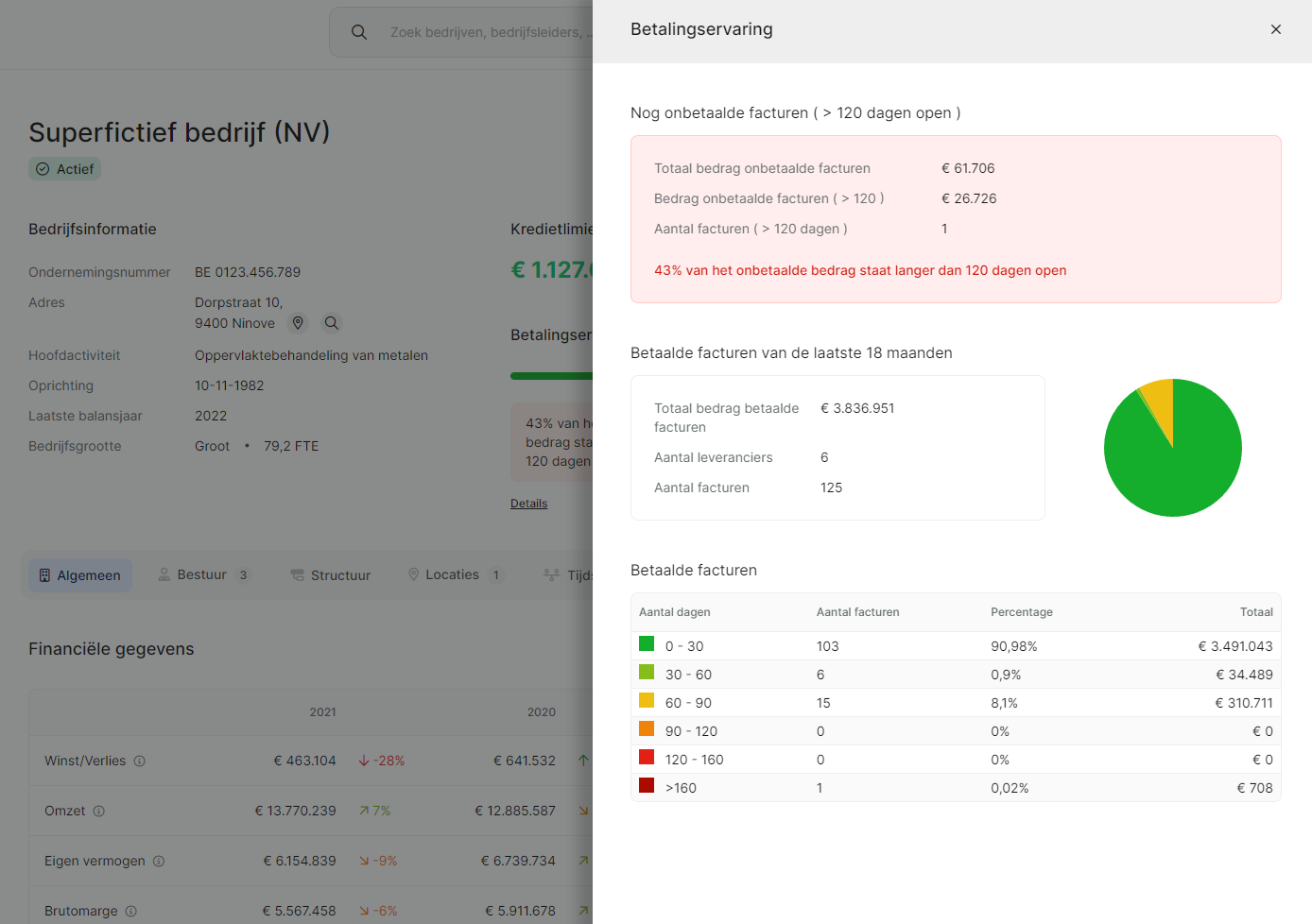Switch to the Bestuur tab
Viewport: 1312px width, 924px height.
coord(202,575)
